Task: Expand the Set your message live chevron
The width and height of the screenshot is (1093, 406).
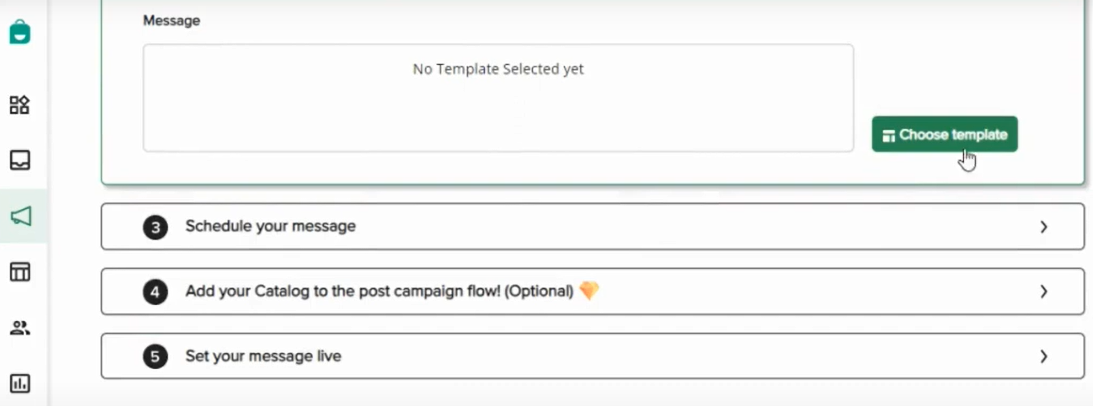Action: click(x=1044, y=356)
